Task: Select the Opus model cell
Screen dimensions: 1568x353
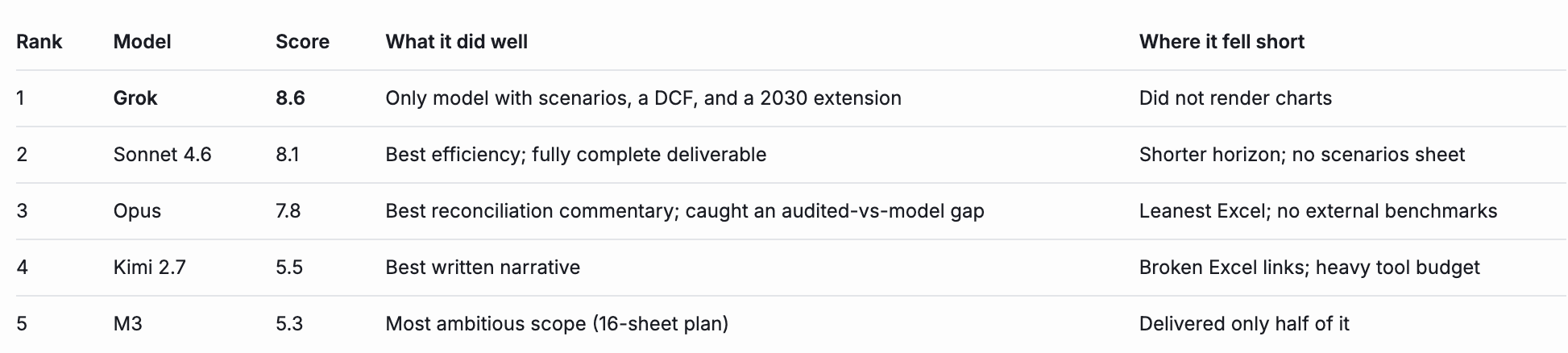Action: (x=137, y=211)
